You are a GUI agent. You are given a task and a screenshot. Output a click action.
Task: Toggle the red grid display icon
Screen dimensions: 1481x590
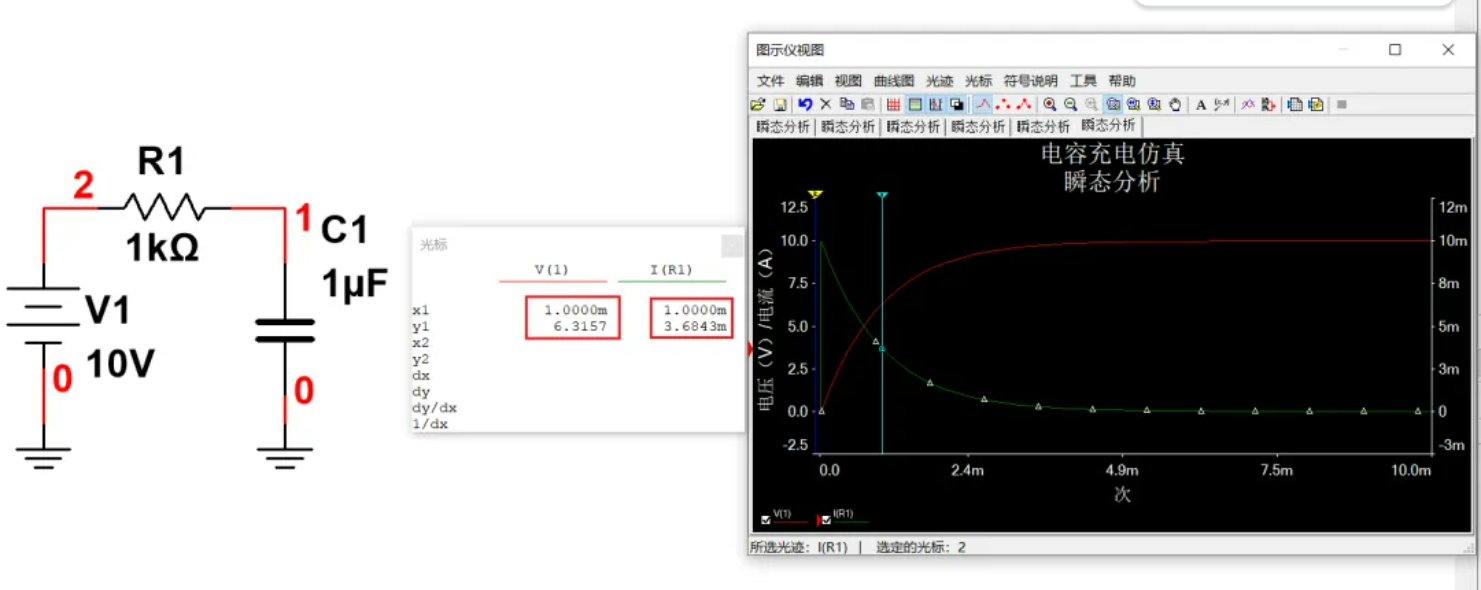coord(893,104)
